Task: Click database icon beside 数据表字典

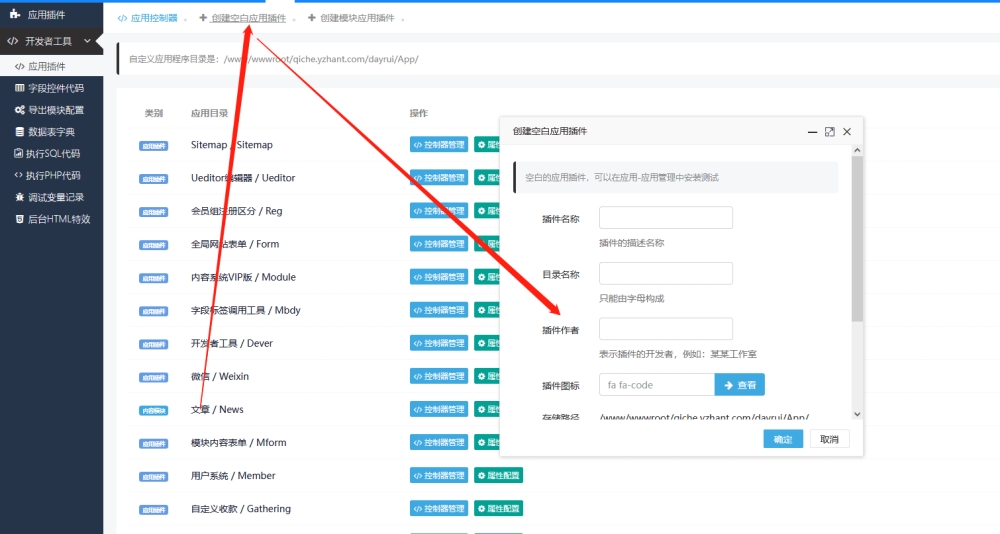Action: pos(20,131)
